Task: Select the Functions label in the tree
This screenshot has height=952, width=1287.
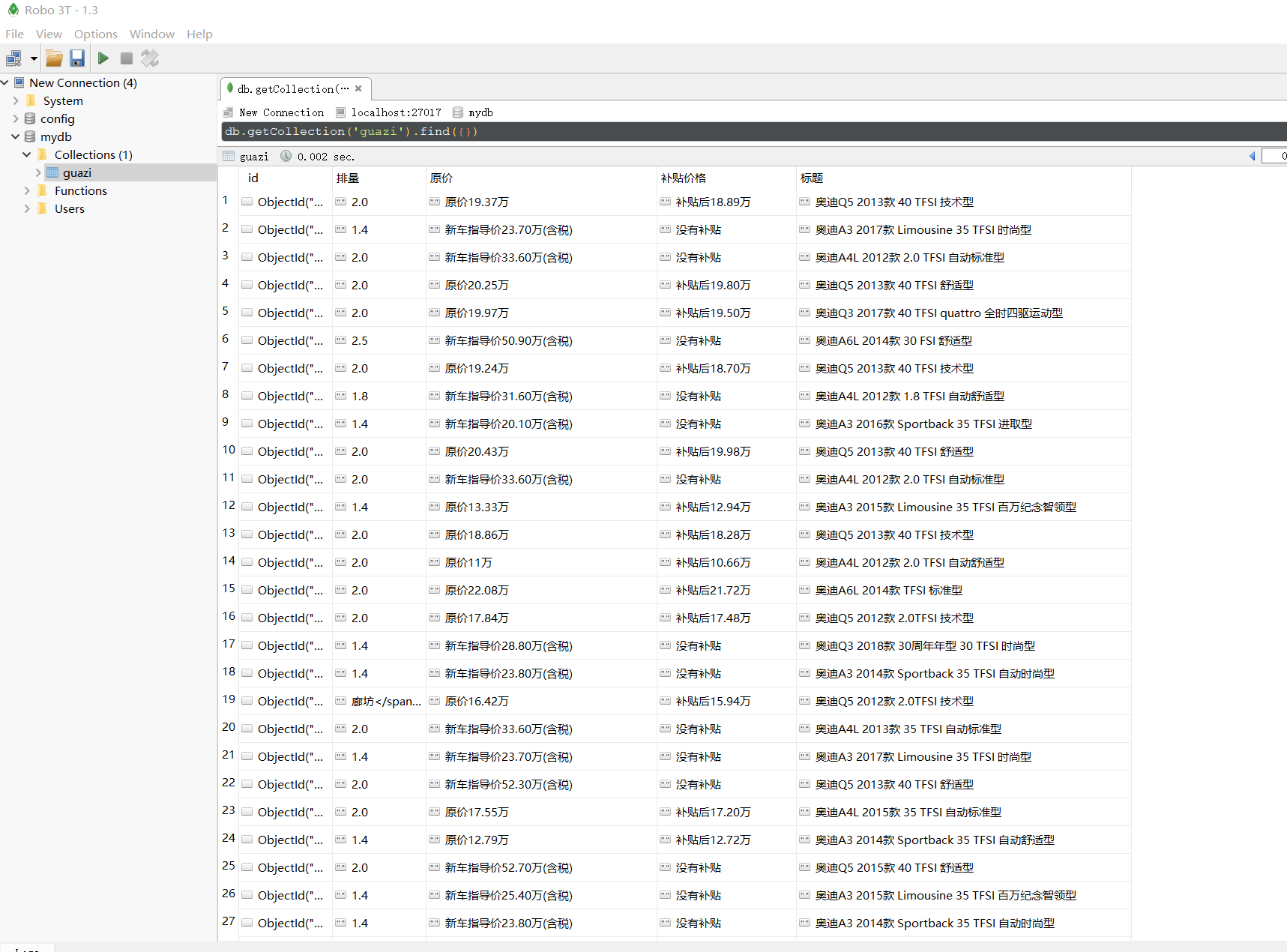Action: click(x=81, y=190)
